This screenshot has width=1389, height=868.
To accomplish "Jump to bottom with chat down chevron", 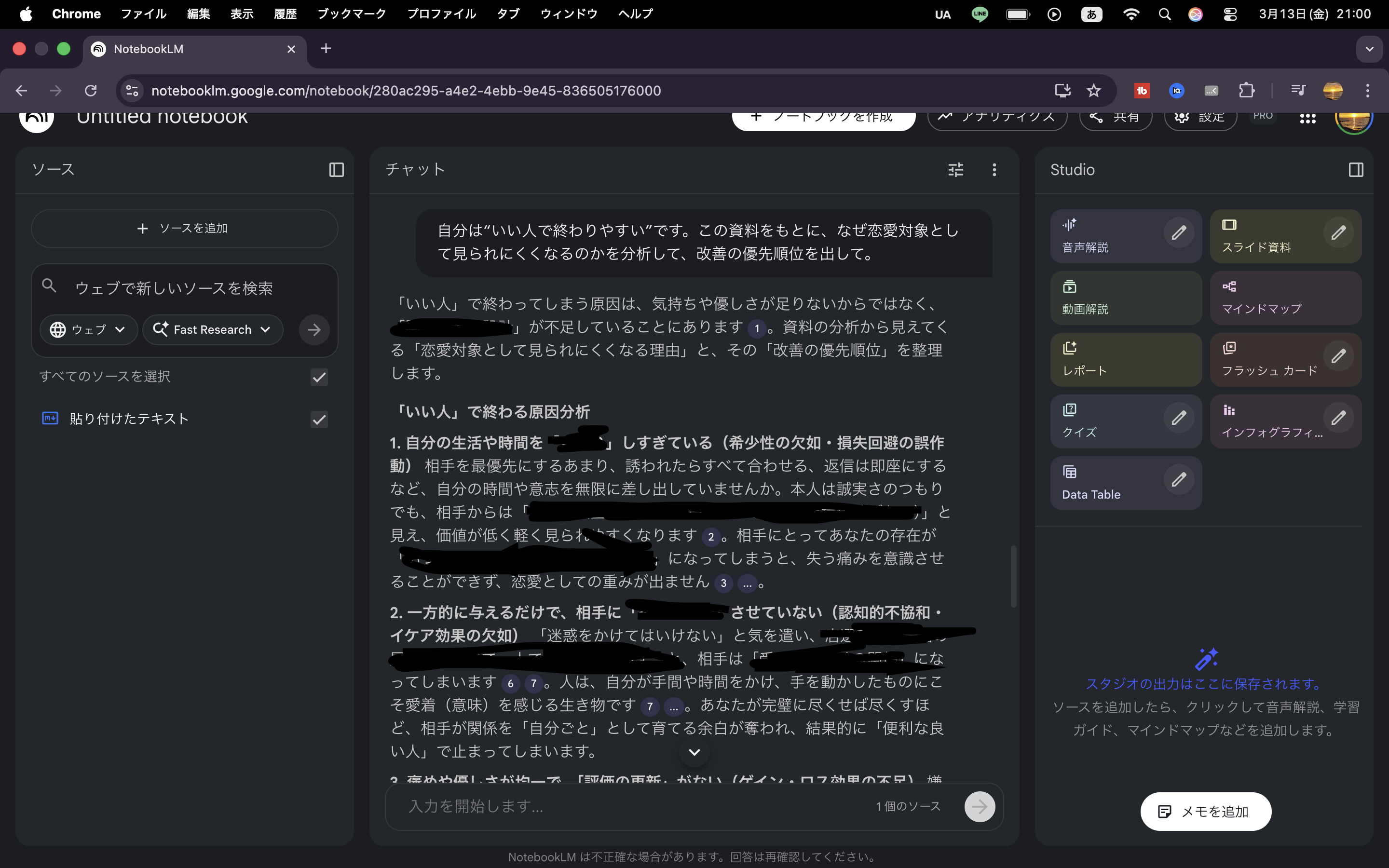I will 694,752.
